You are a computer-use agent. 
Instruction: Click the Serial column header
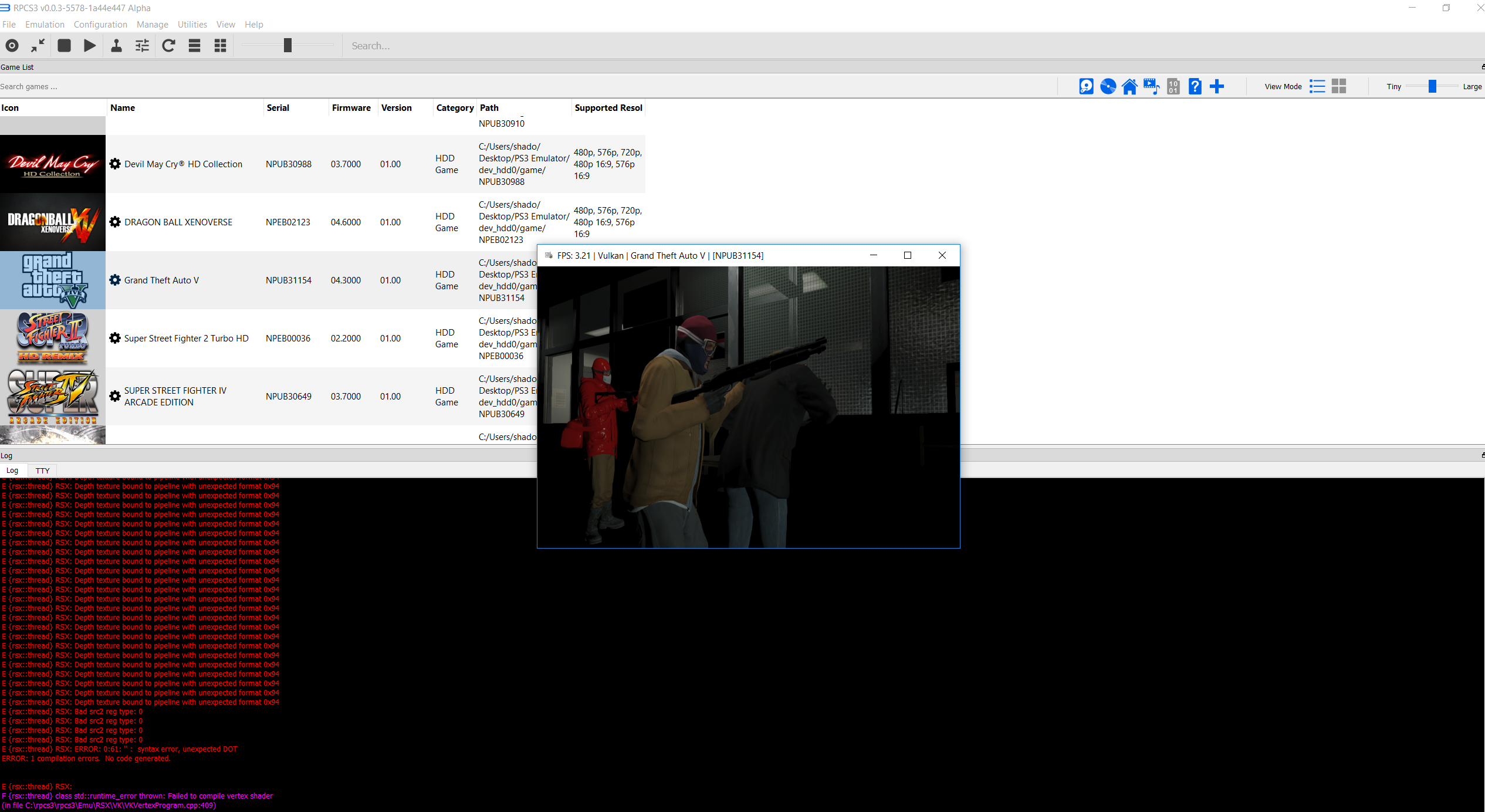click(x=278, y=108)
